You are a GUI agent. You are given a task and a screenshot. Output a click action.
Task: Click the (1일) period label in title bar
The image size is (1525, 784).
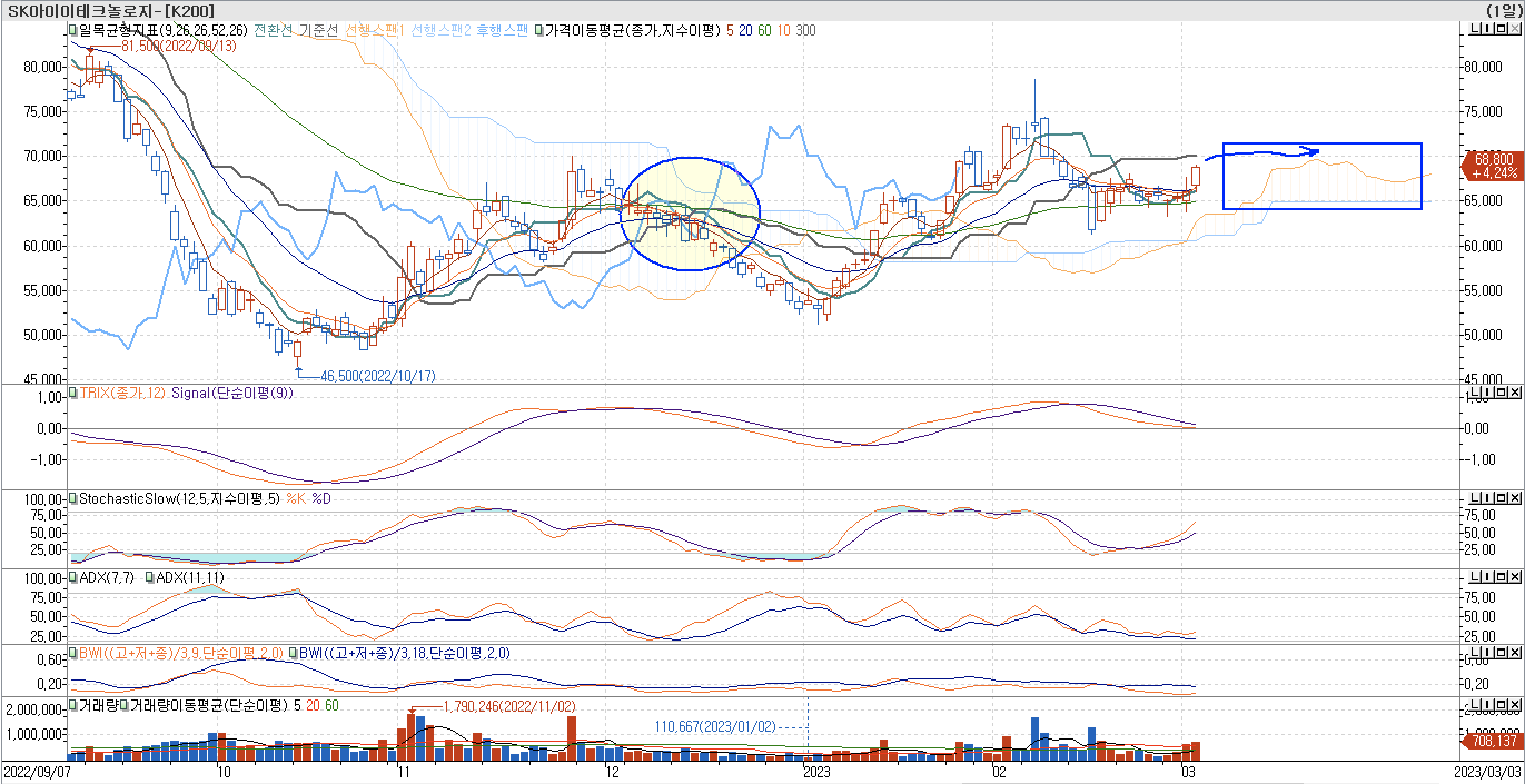coord(1504,11)
